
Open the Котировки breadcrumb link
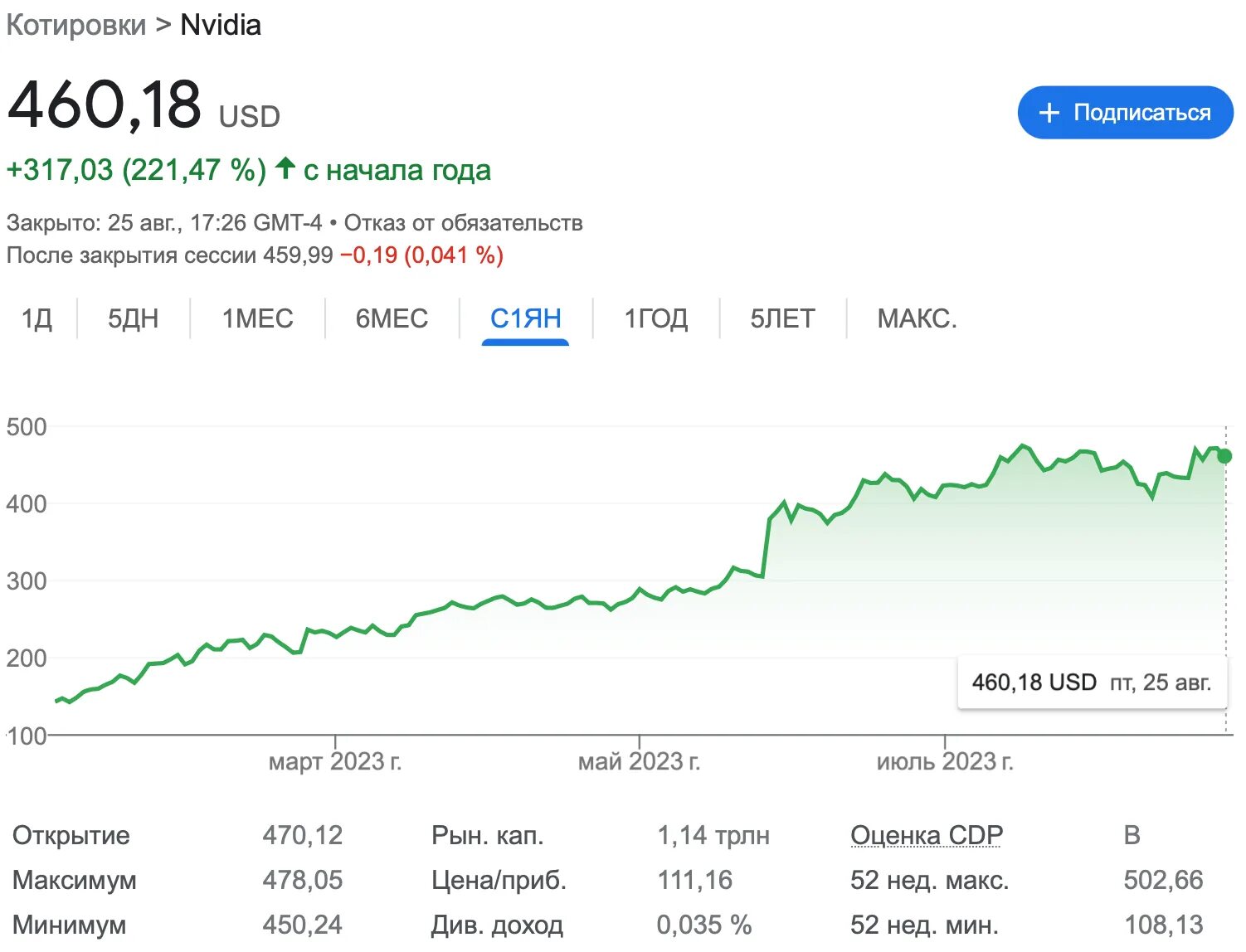(76, 25)
